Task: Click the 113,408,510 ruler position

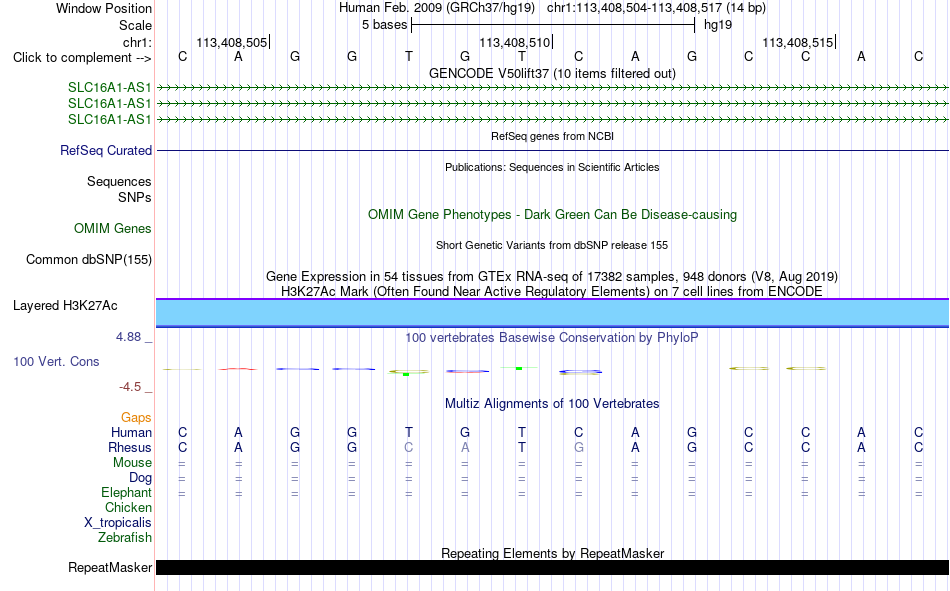Action: click(x=514, y=42)
